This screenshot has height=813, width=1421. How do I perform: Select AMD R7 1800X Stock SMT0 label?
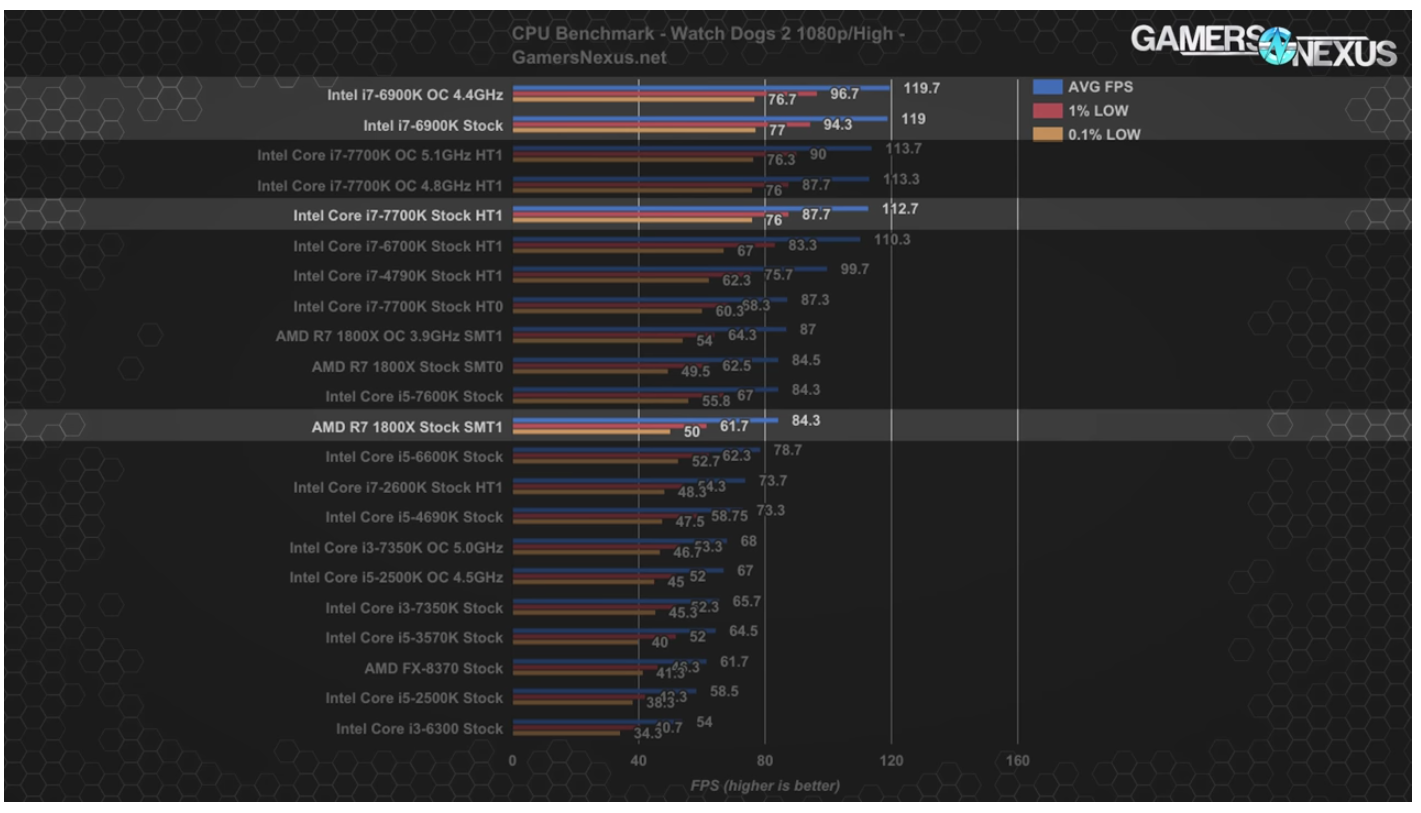[x=407, y=367]
